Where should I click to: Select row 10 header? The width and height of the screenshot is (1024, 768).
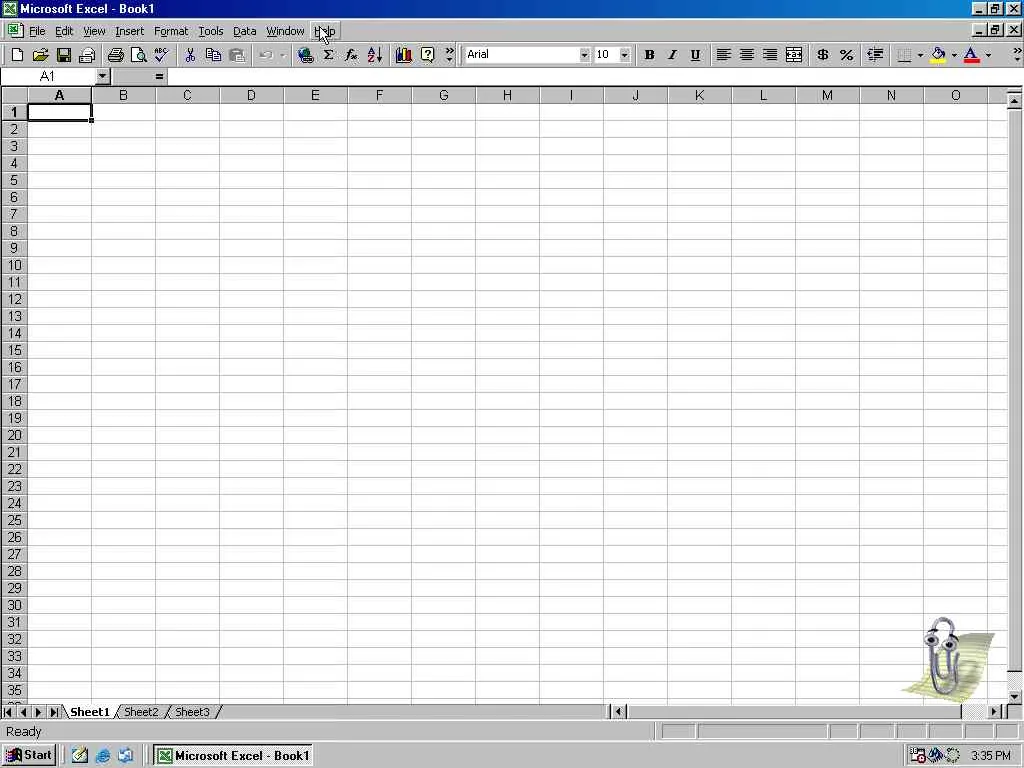[14, 265]
